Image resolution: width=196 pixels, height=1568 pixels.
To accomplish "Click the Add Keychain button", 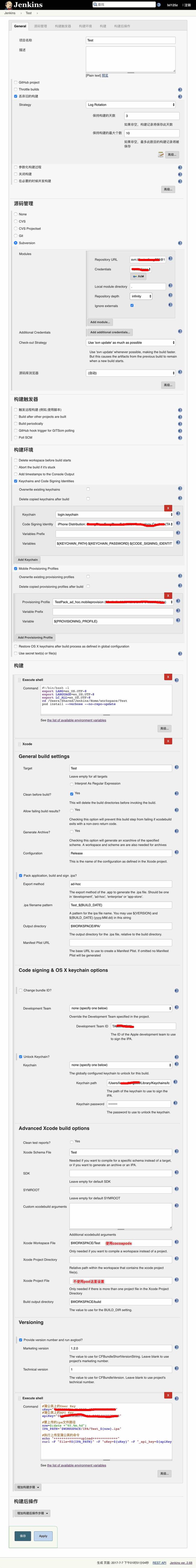I will tap(27, 560).
